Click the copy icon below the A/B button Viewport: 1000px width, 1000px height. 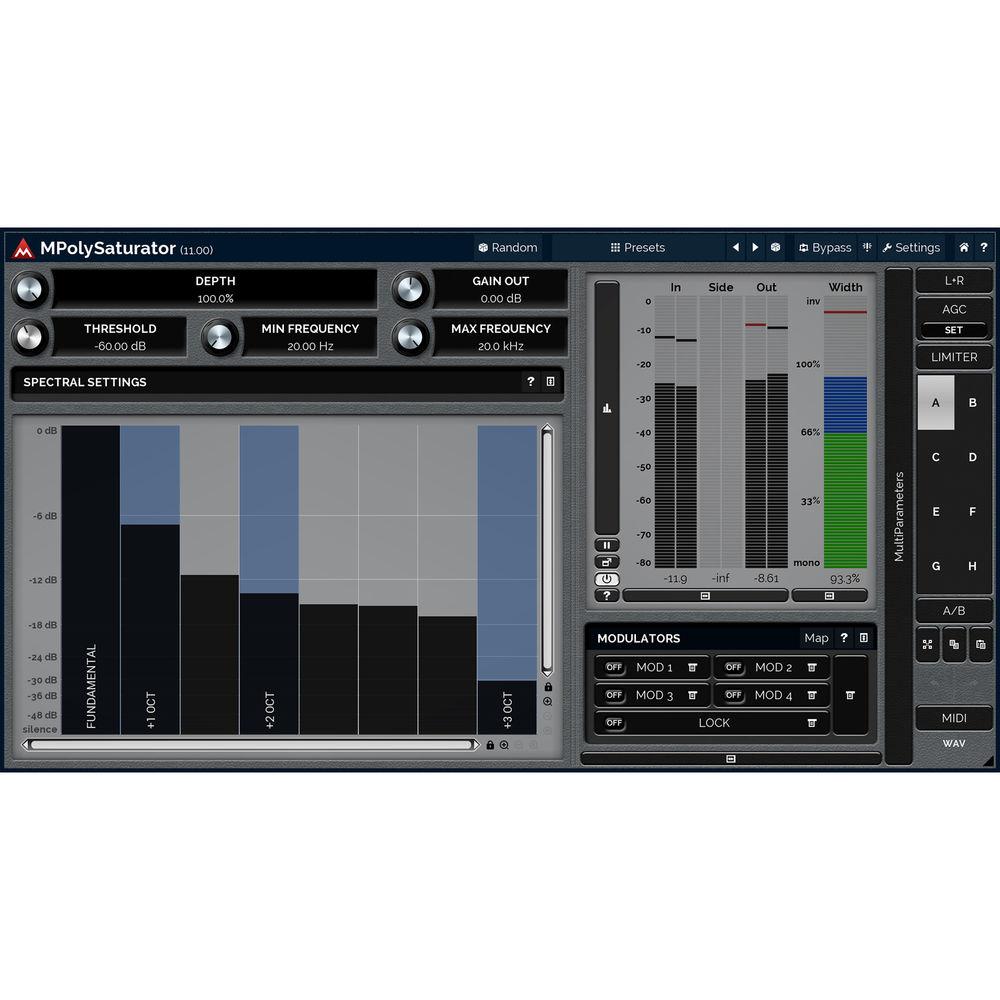click(954, 645)
